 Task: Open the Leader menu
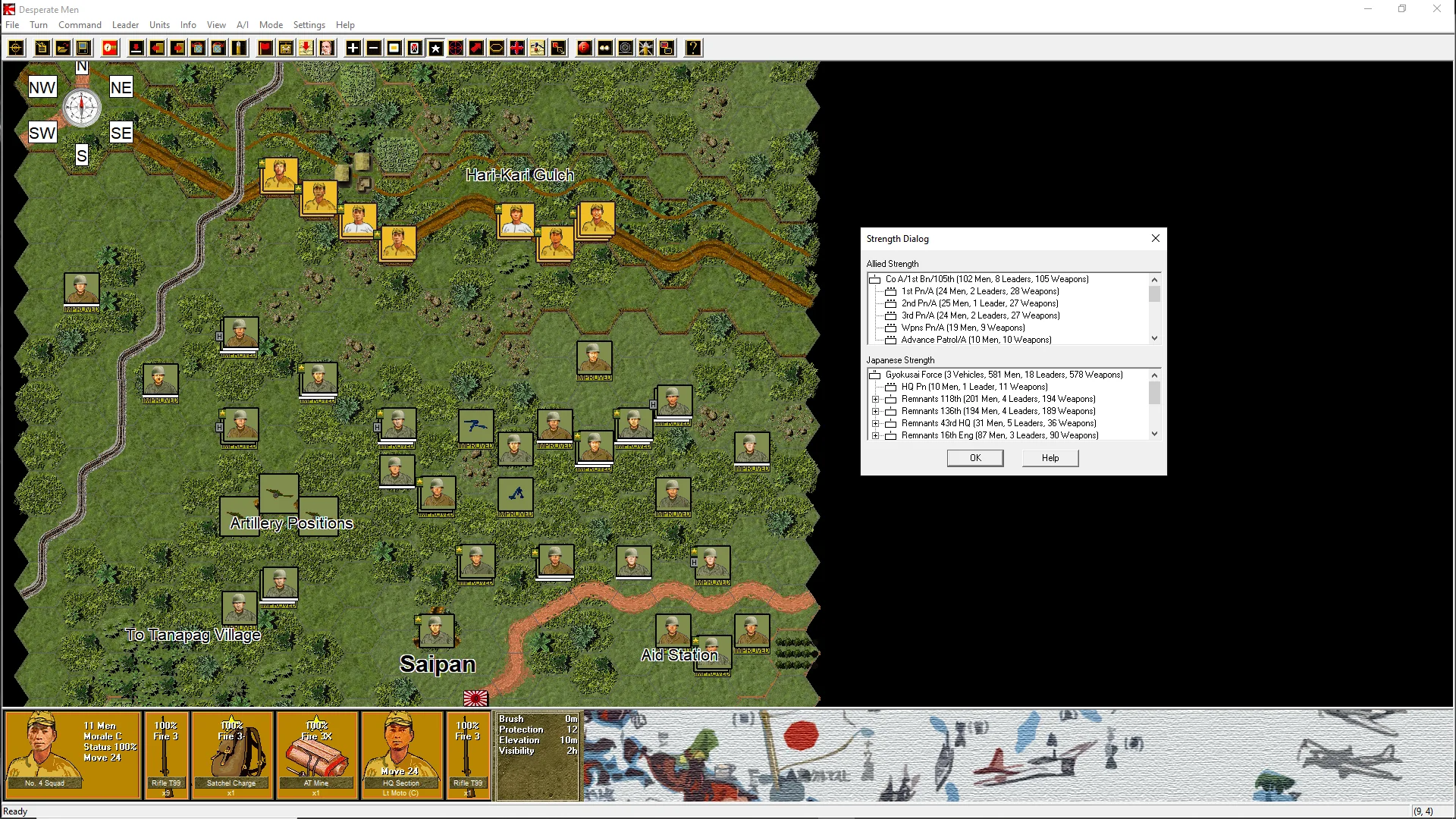coord(125,25)
